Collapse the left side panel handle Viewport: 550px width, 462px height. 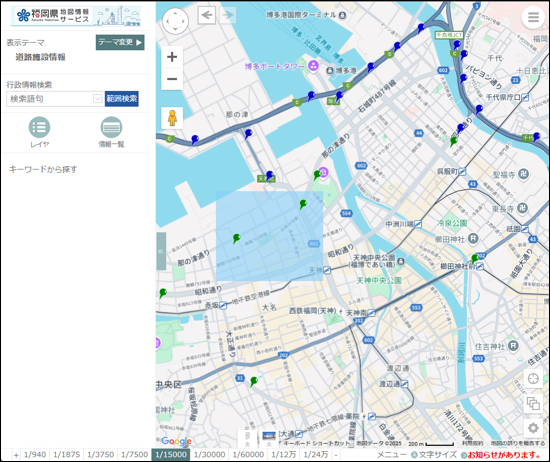click(161, 251)
